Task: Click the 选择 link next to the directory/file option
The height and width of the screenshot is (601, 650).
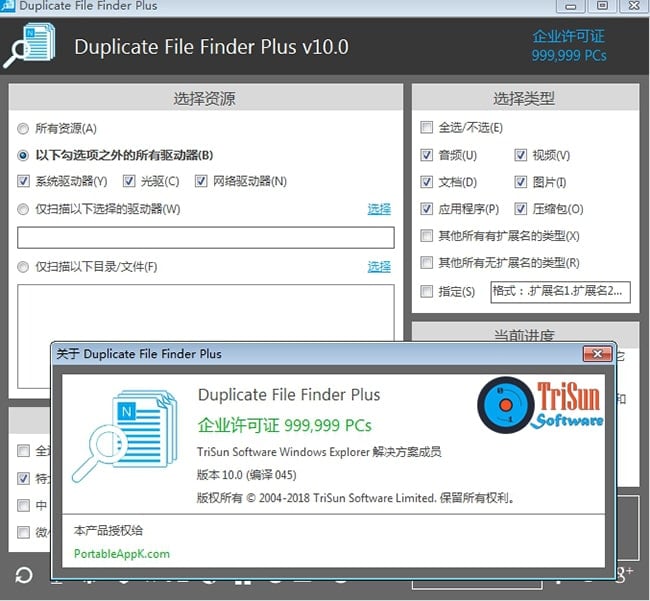Action: (x=379, y=267)
